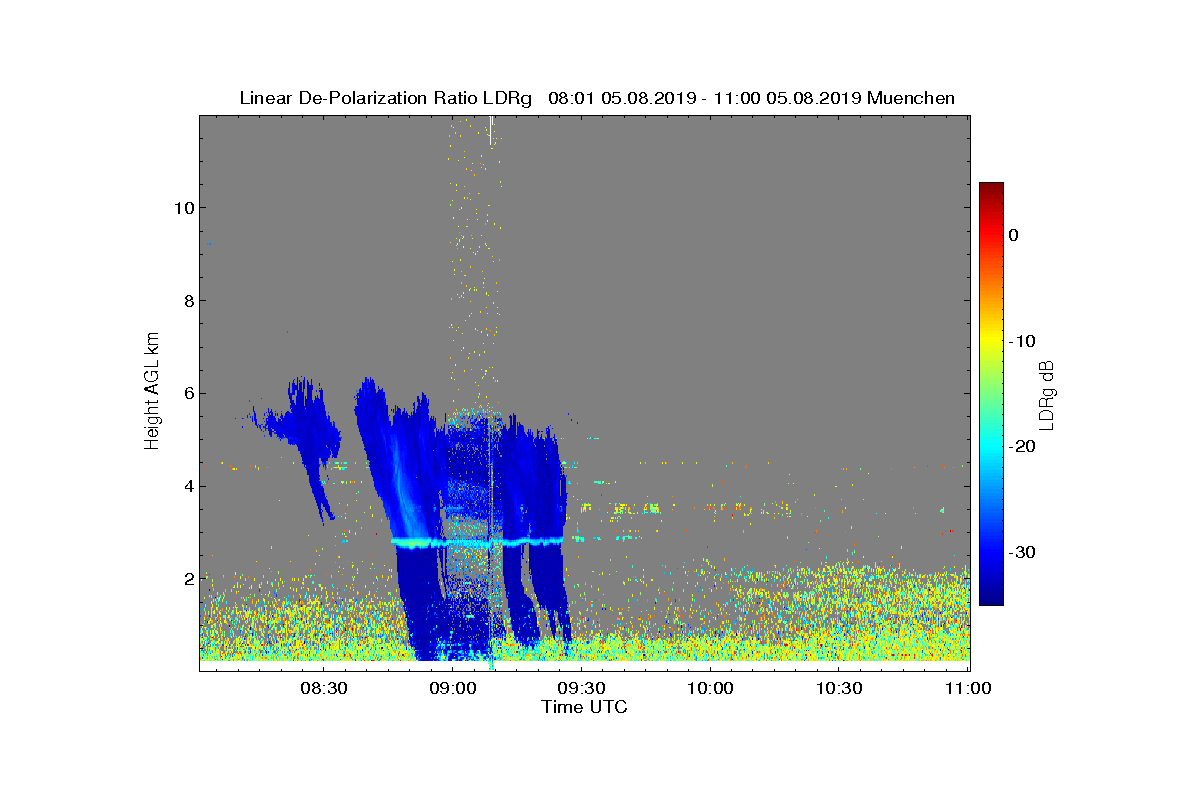This screenshot has height=800, width=1200.
Task: Click the 10:00 time tick label
Action: [x=711, y=688]
